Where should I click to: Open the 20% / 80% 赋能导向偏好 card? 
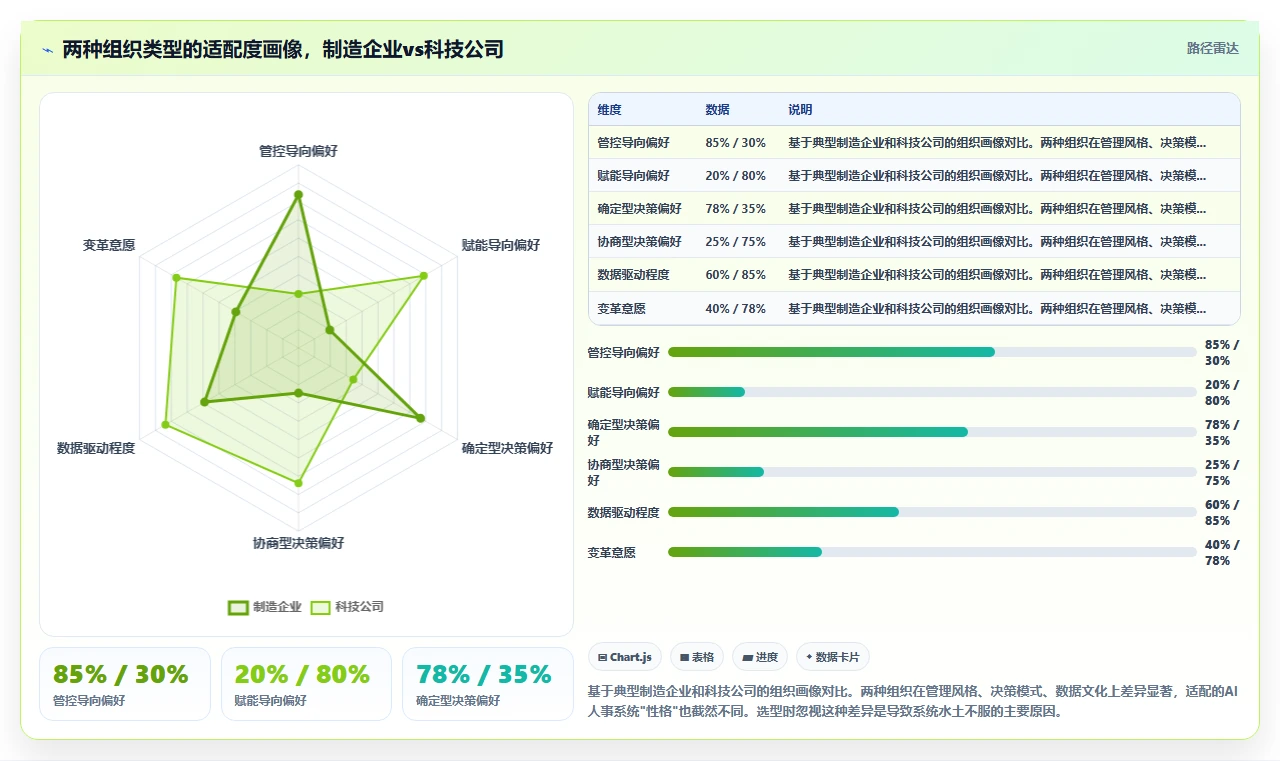point(306,684)
